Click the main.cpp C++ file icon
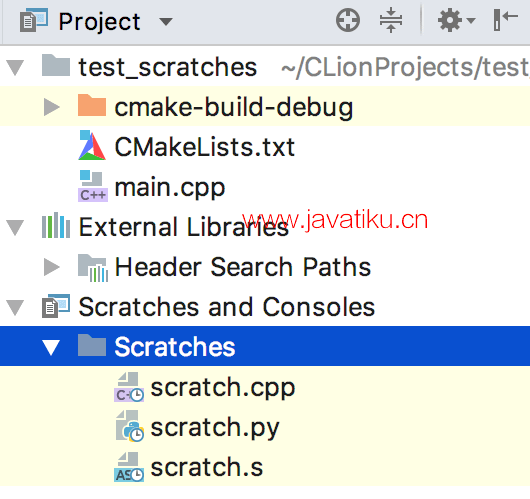 tap(93, 186)
